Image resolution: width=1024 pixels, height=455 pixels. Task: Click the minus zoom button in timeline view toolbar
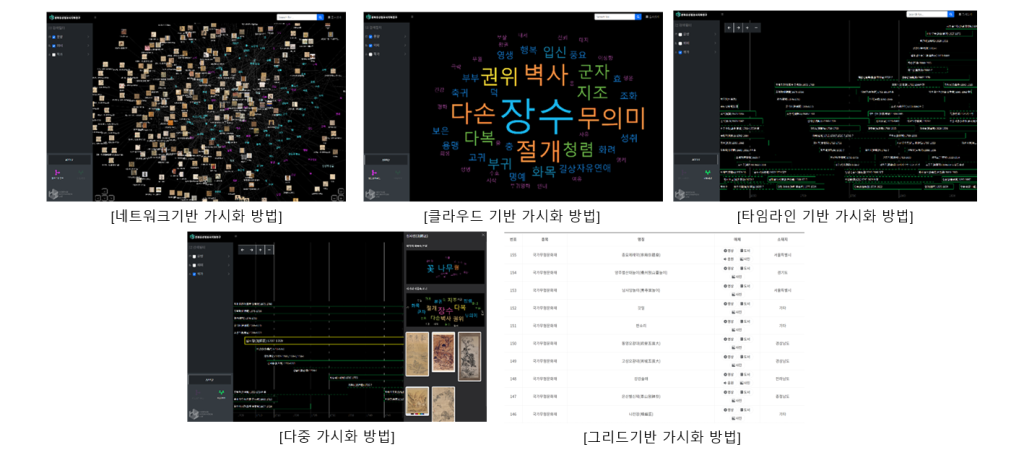click(x=756, y=28)
